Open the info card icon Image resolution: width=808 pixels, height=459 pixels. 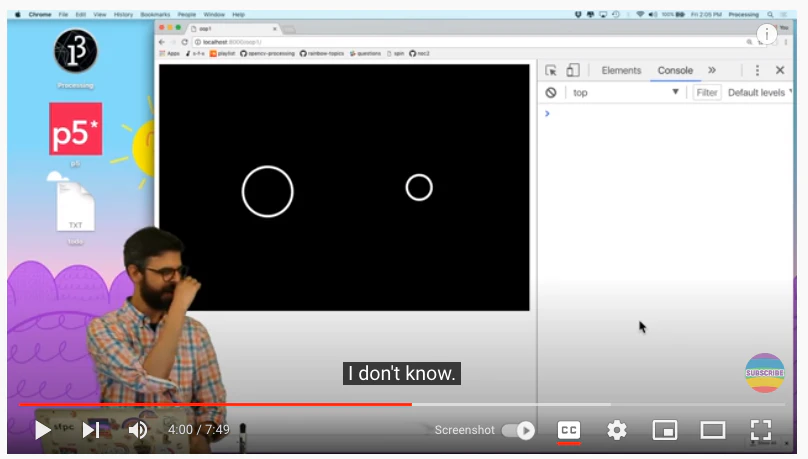(767, 35)
